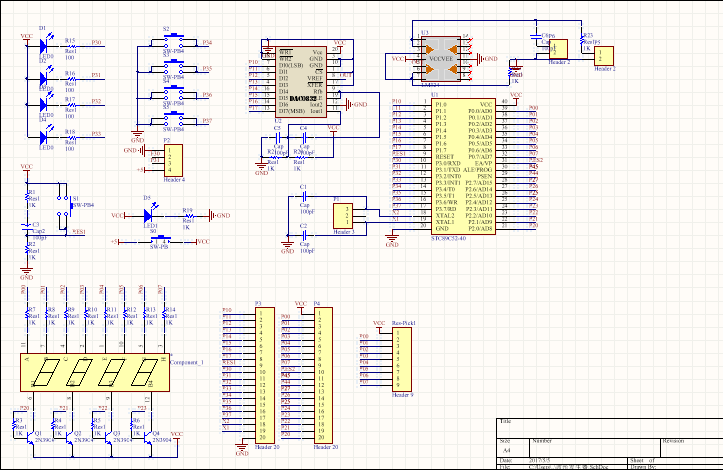Viewport: 723px width, 470px height.
Task: Click the date value 2017/5/5
Action: click(x=539, y=460)
